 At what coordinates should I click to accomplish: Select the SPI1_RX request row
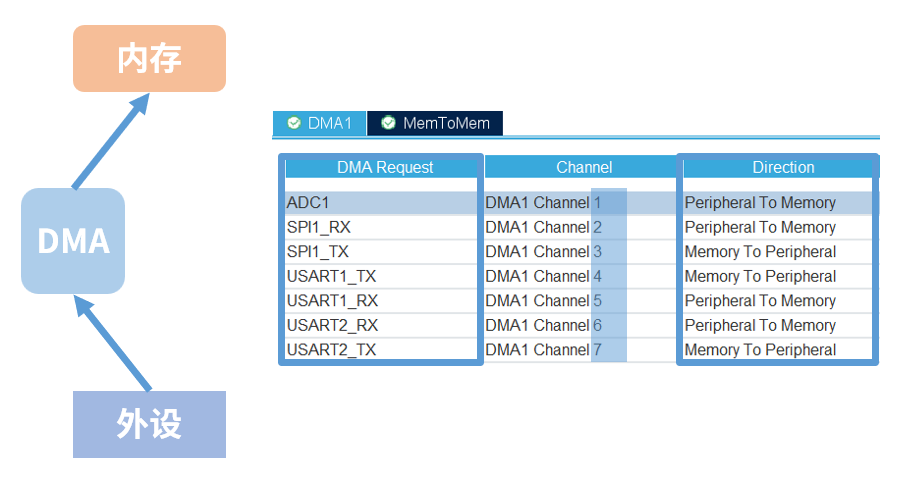pyautogui.click(x=381, y=227)
